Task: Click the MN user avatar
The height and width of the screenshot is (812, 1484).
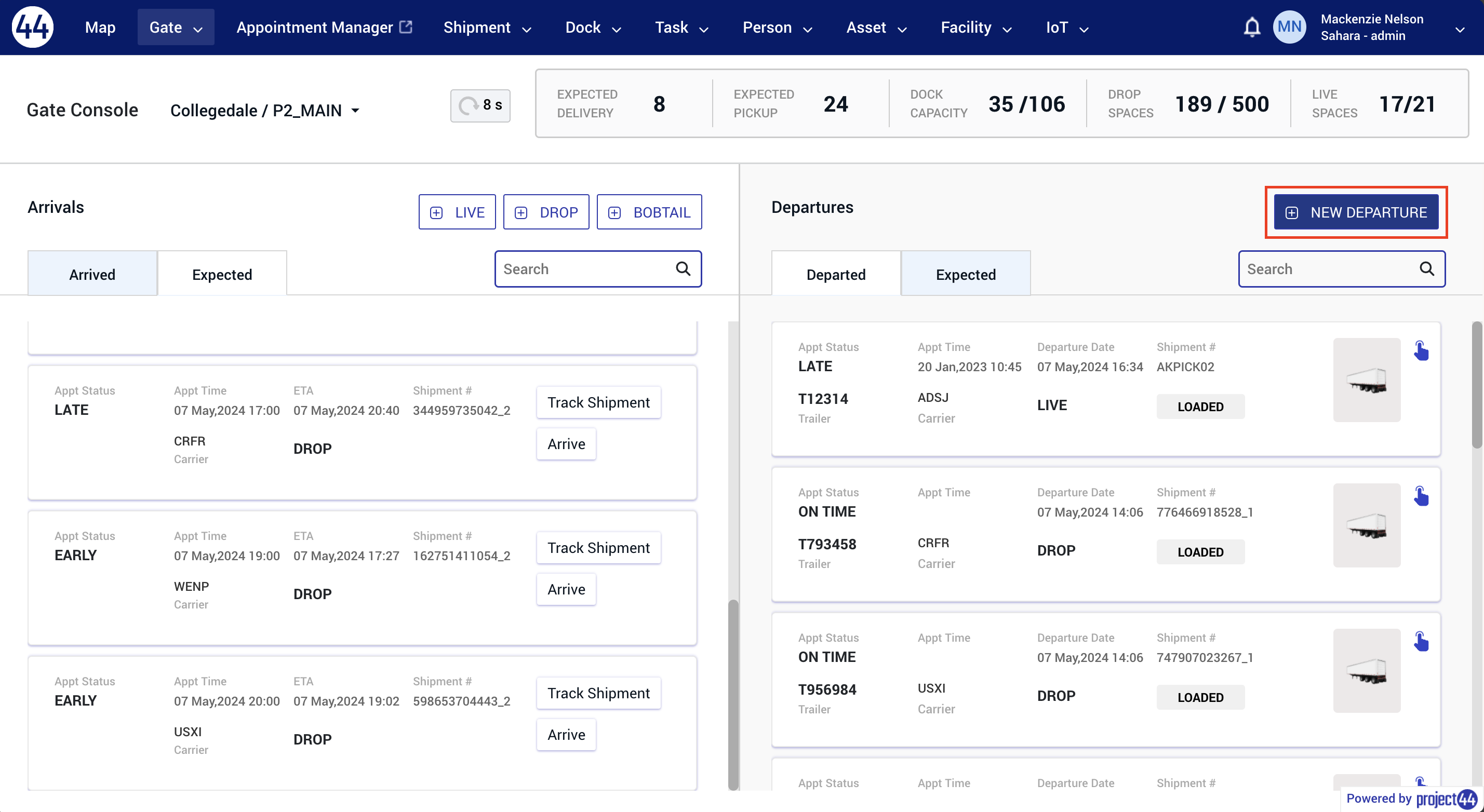Action: [x=1289, y=27]
